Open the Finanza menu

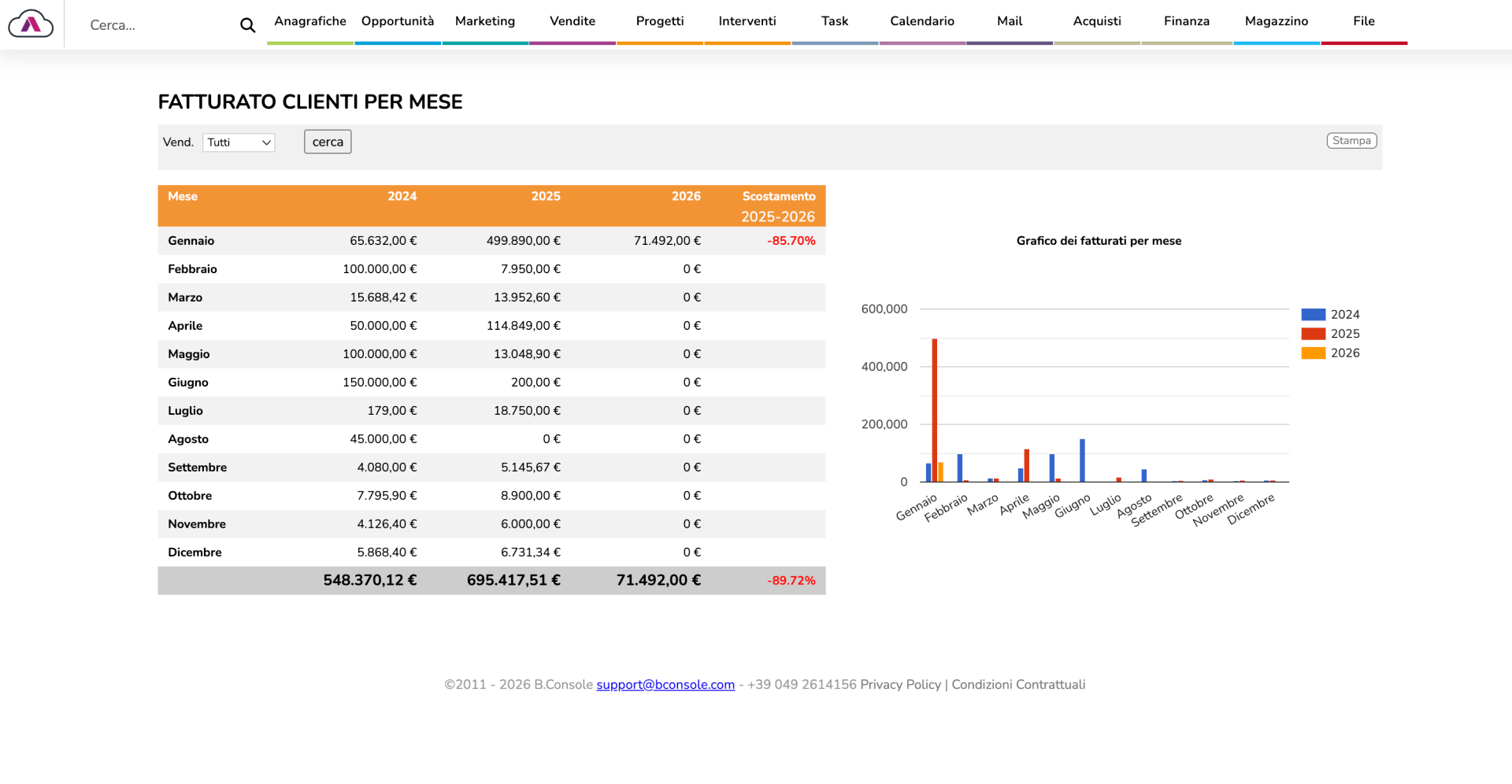1187,21
